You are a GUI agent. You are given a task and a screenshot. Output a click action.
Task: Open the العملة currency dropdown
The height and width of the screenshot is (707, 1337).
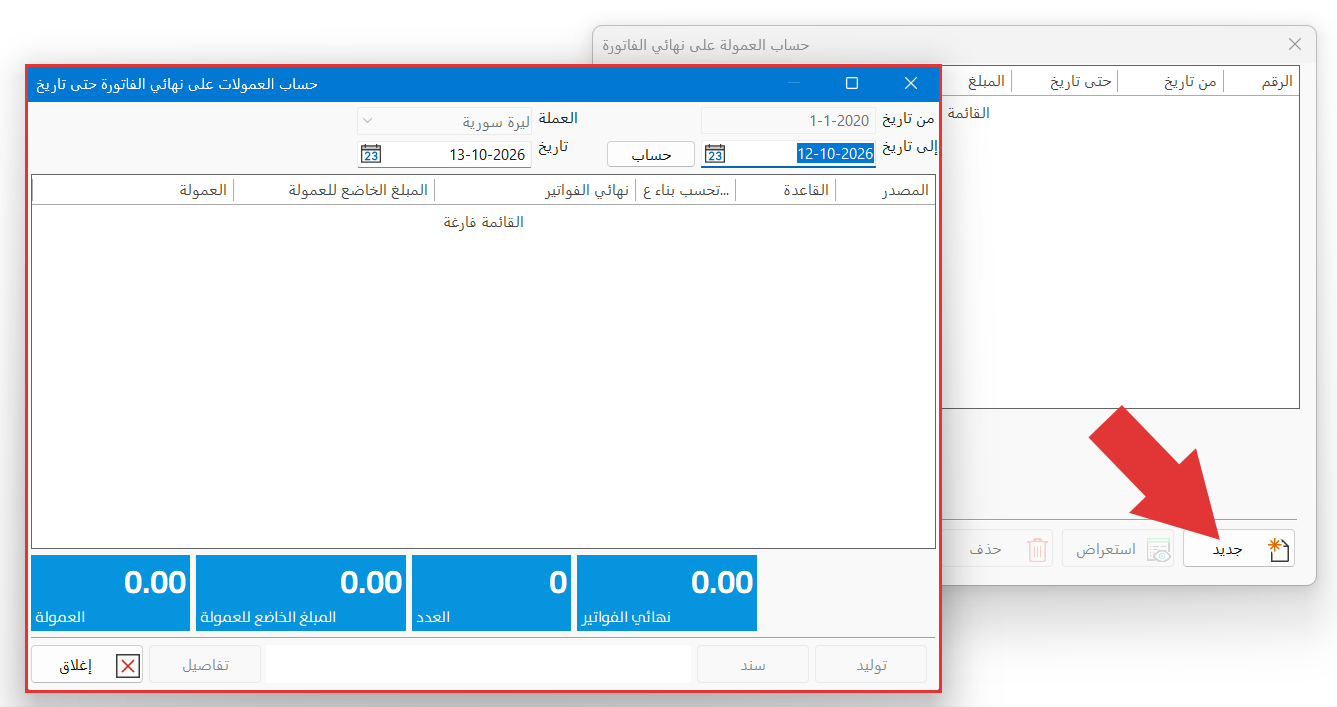click(x=444, y=121)
